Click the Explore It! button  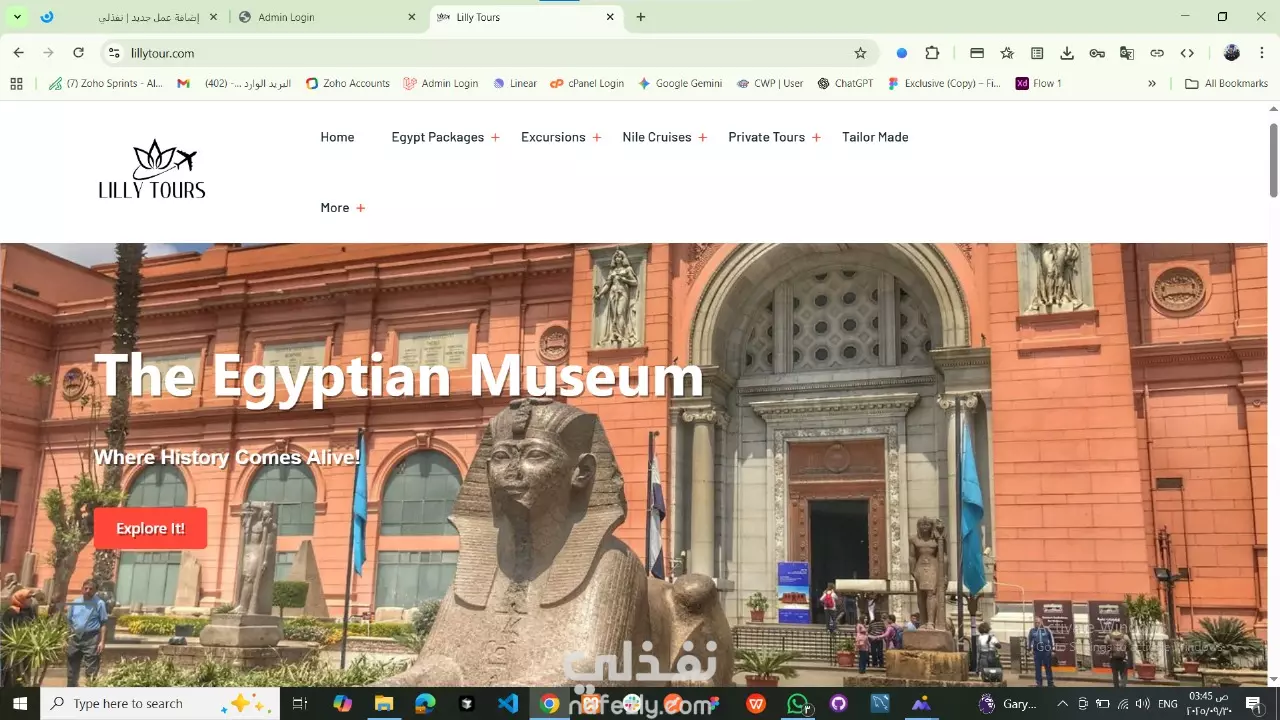tap(150, 528)
